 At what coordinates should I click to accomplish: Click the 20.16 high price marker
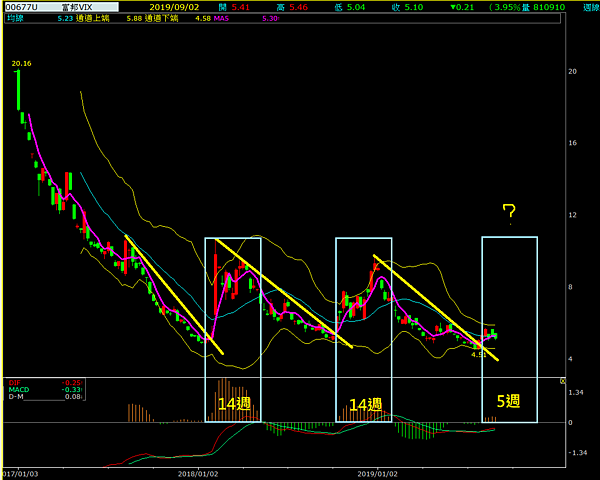(x=21, y=64)
